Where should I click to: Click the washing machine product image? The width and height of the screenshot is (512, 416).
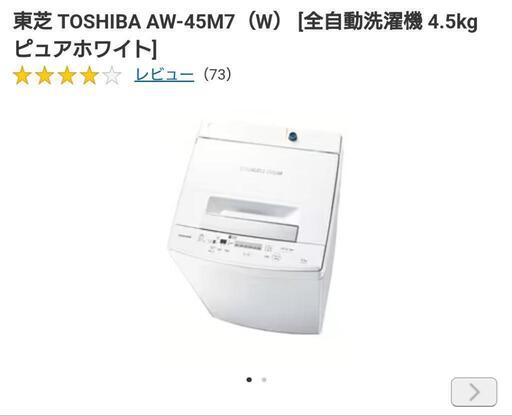coord(255,228)
